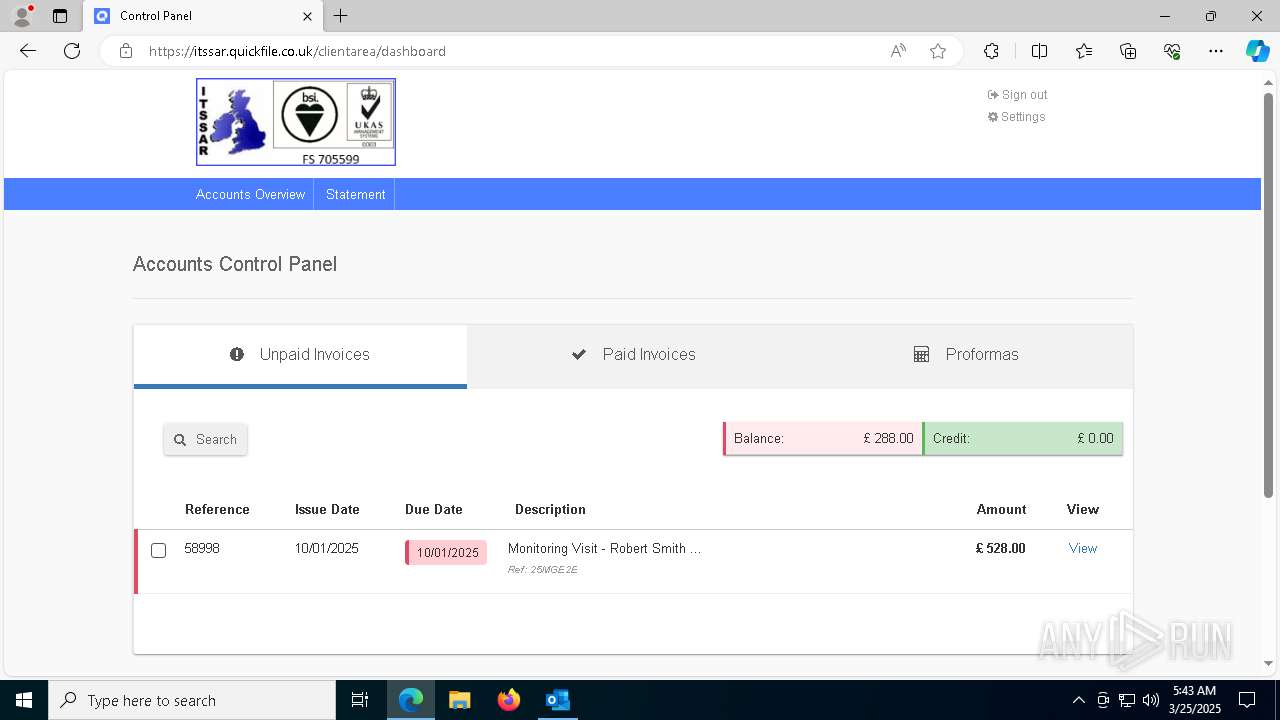Viewport: 1280px width, 720px height.
Task: Open Statement menu item
Action: point(355,194)
